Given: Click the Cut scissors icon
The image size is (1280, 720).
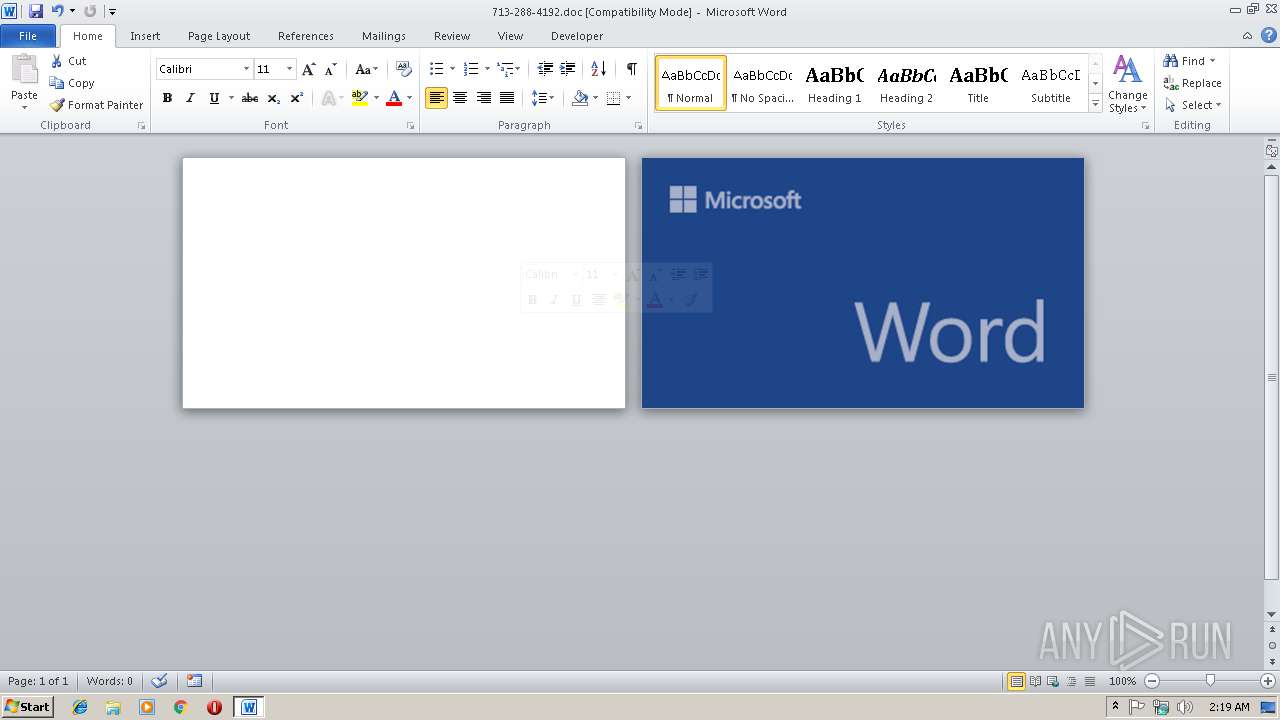Looking at the screenshot, I should 57,61.
